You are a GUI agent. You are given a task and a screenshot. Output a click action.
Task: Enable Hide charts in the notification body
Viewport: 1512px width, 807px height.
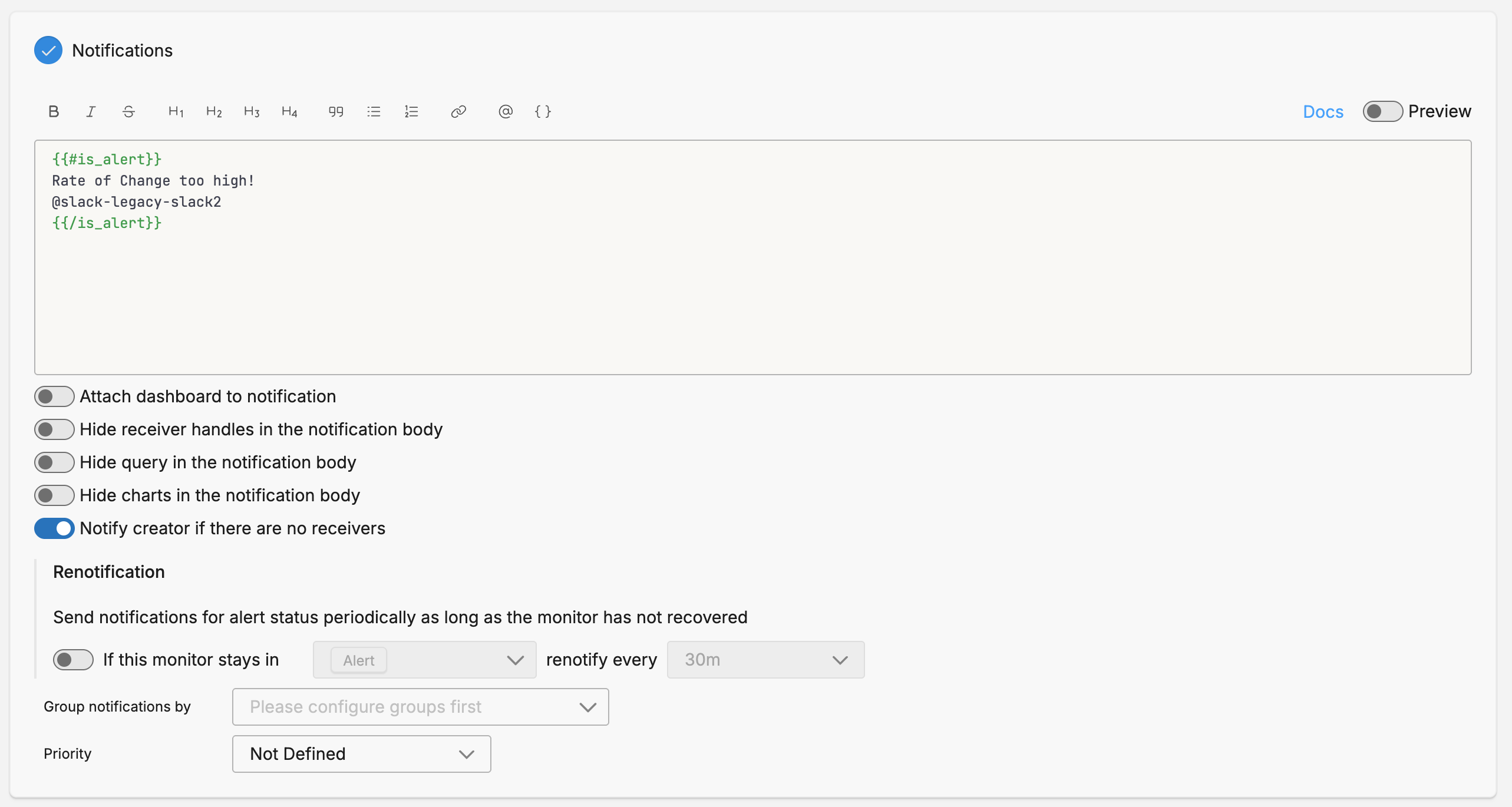54,495
